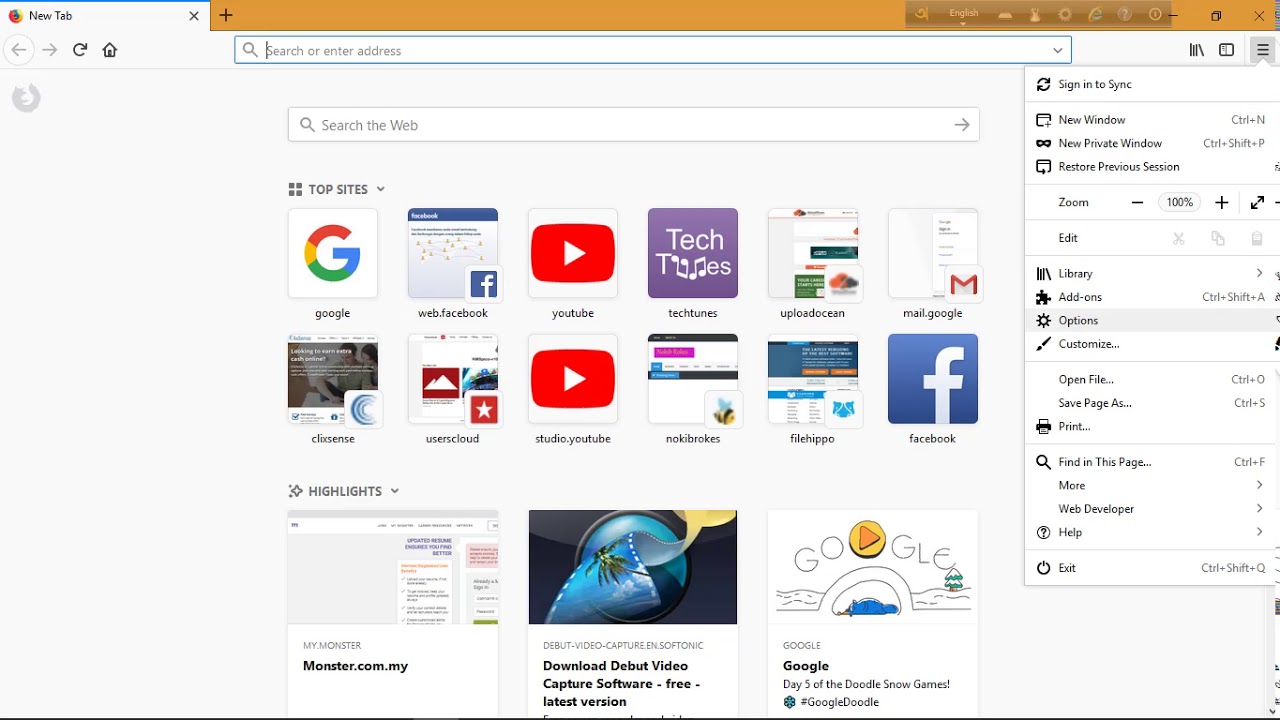The width and height of the screenshot is (1280, 720).
Task: Select Restore Previous Session
Action: coord(1152,167)
